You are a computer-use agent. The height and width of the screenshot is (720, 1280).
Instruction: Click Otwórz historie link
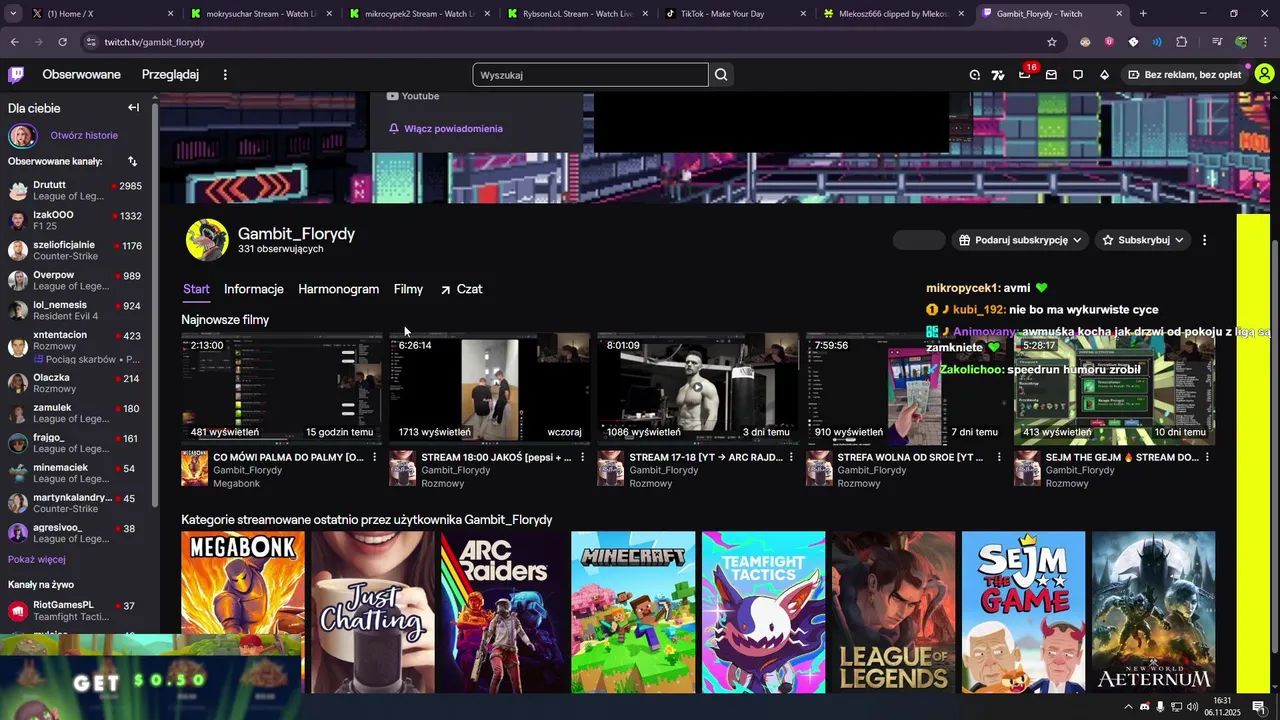pos(84,135)
